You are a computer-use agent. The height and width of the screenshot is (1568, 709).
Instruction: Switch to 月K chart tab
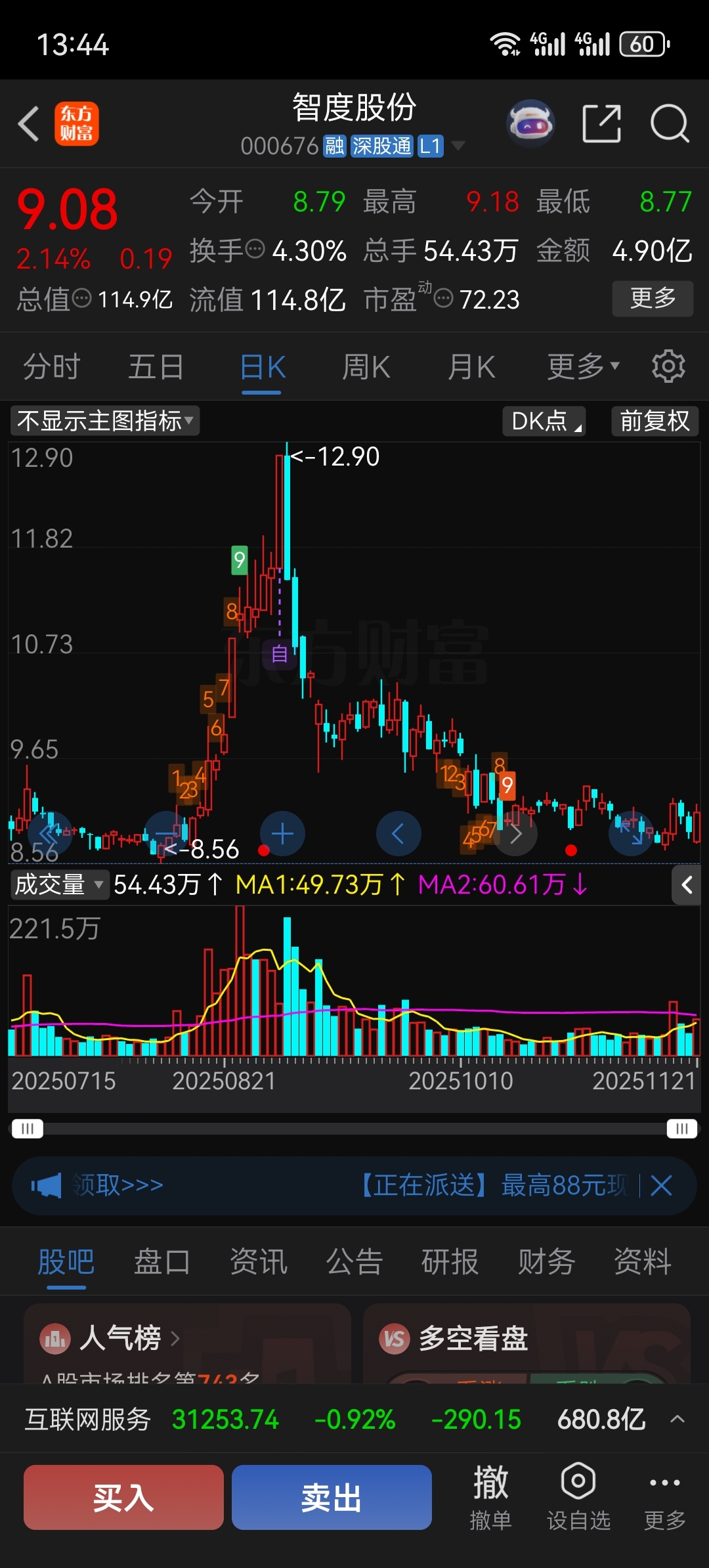point(471,366)
